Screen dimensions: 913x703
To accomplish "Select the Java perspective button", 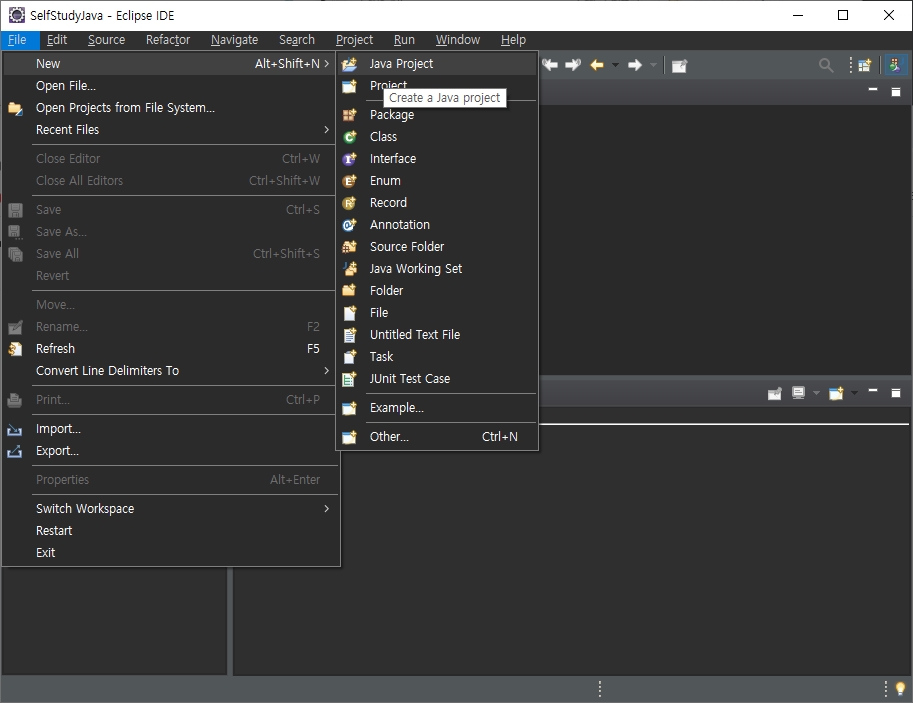I will (x=896, y=65).
